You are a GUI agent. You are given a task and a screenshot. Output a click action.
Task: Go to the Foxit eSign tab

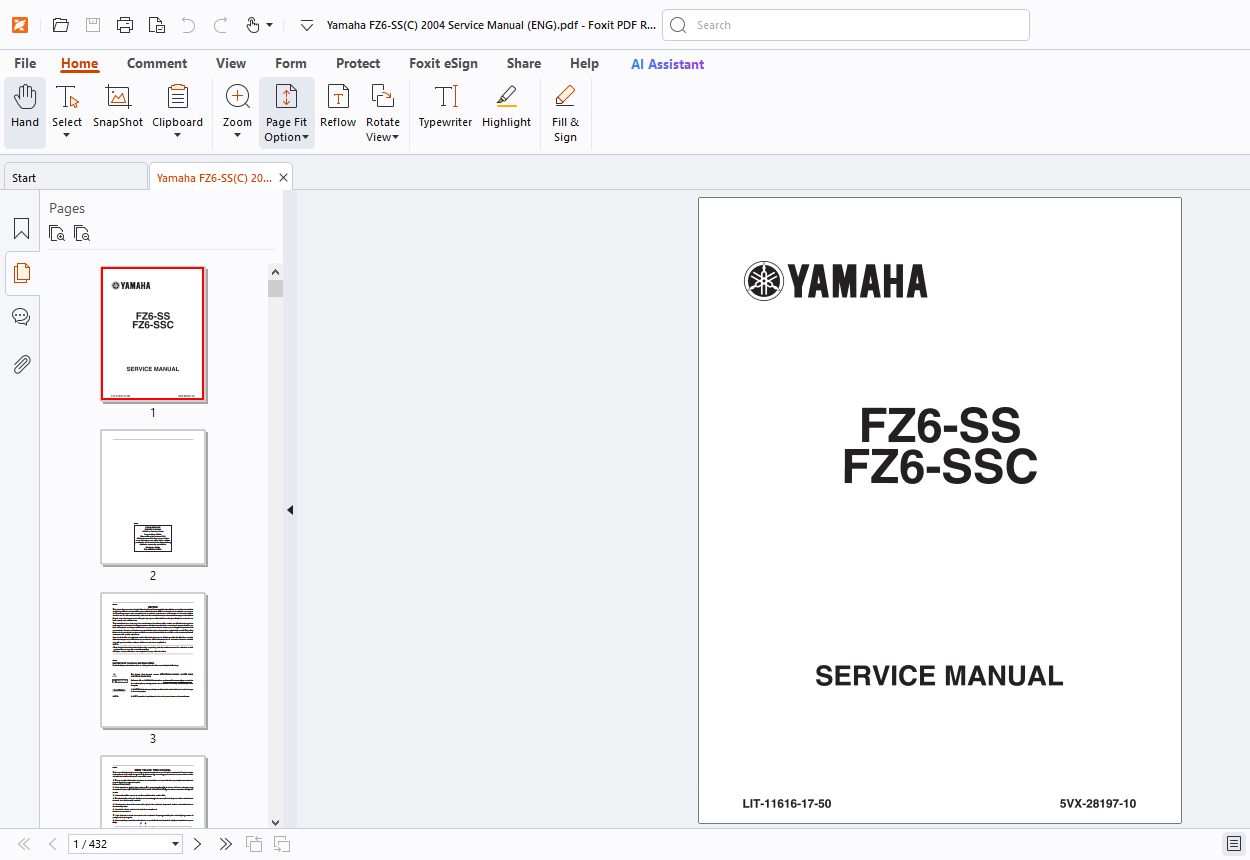443,63
